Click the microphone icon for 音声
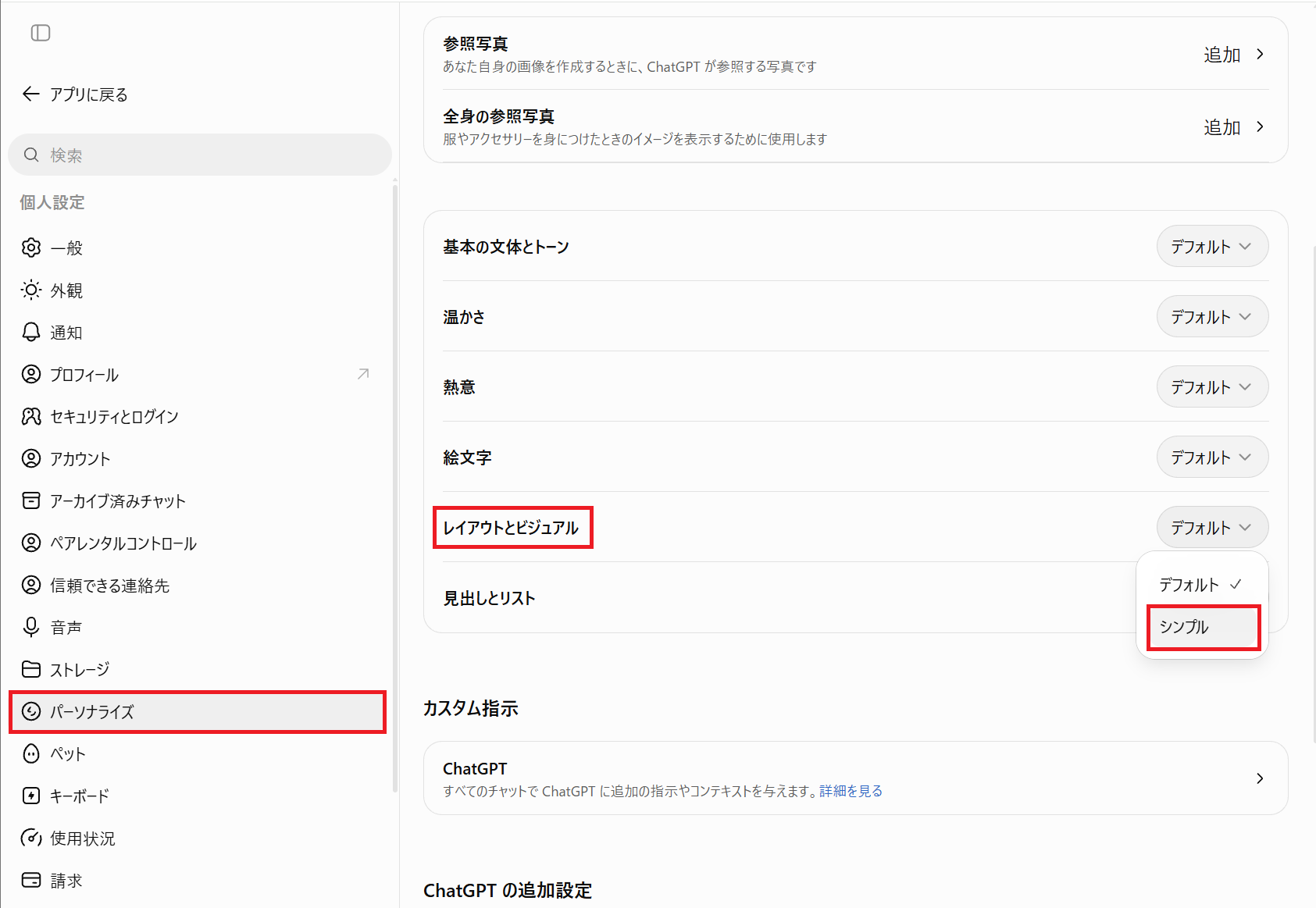 (31, 627)
